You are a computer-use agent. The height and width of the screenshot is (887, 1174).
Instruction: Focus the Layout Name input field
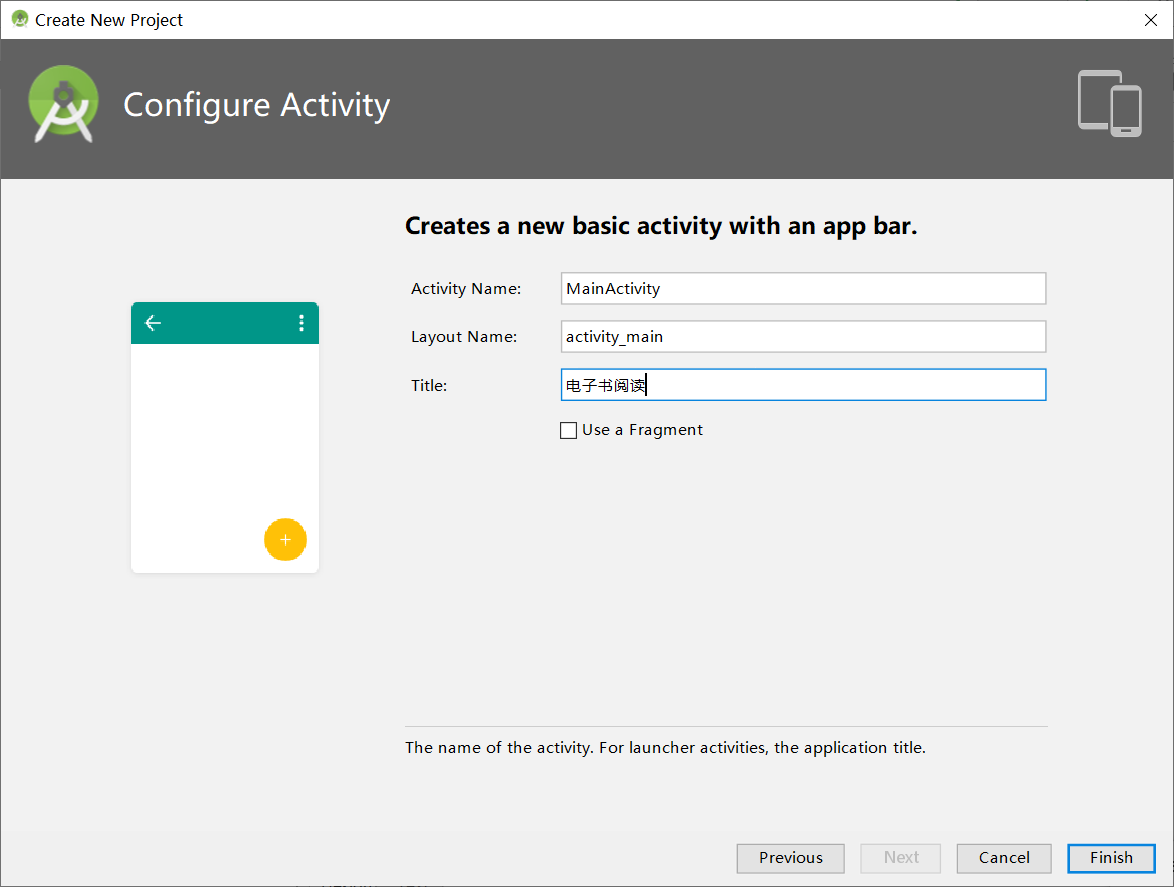click(803, 337)
